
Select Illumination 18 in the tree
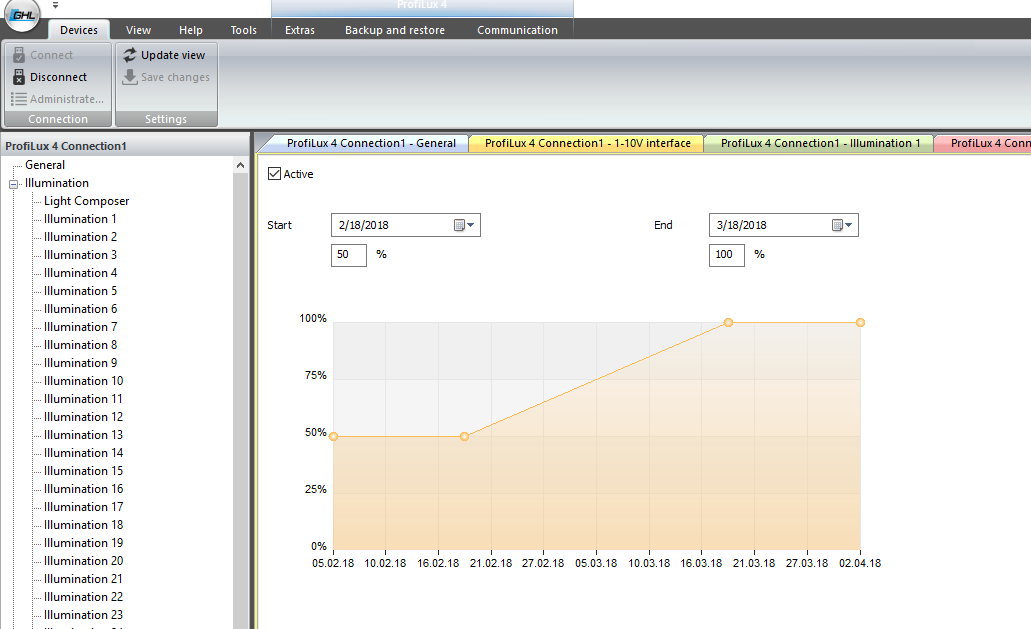tap(84, 525)
